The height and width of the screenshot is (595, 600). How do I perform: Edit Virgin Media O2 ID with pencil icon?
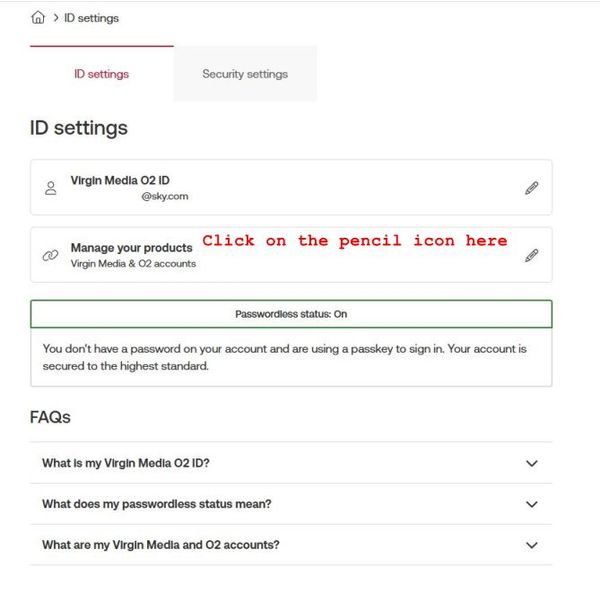tap(531, 188)
